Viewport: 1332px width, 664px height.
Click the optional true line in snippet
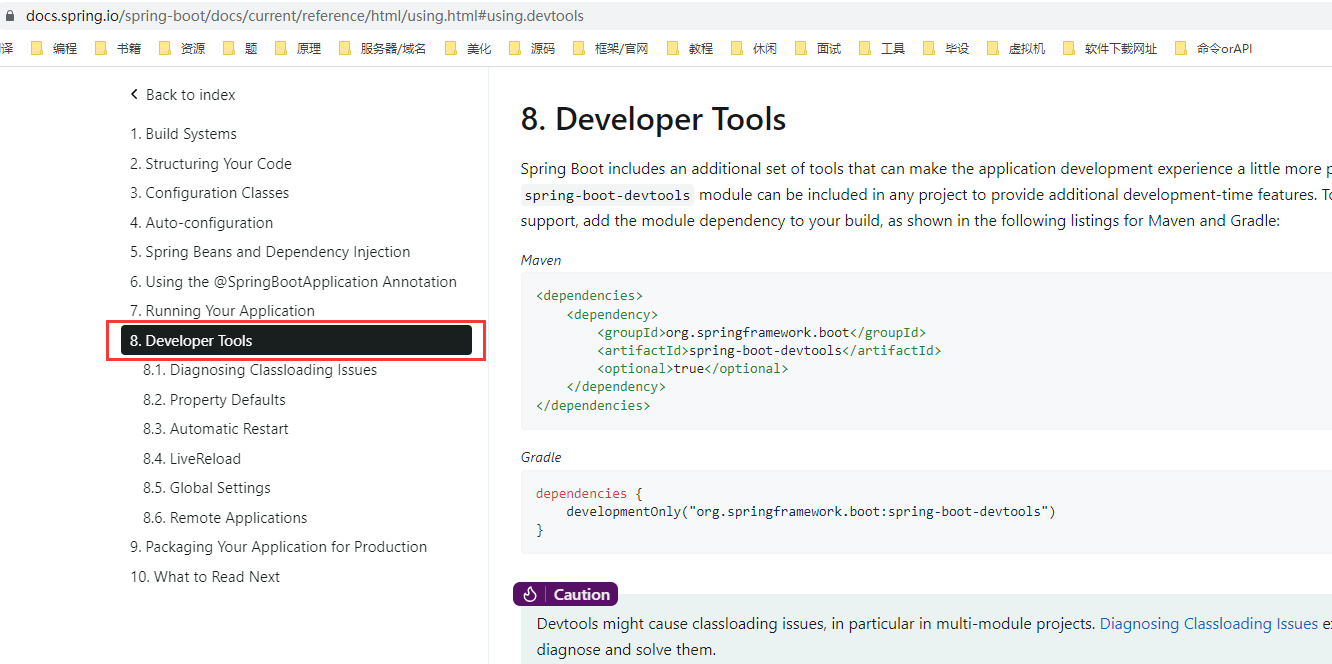(693, 368)
